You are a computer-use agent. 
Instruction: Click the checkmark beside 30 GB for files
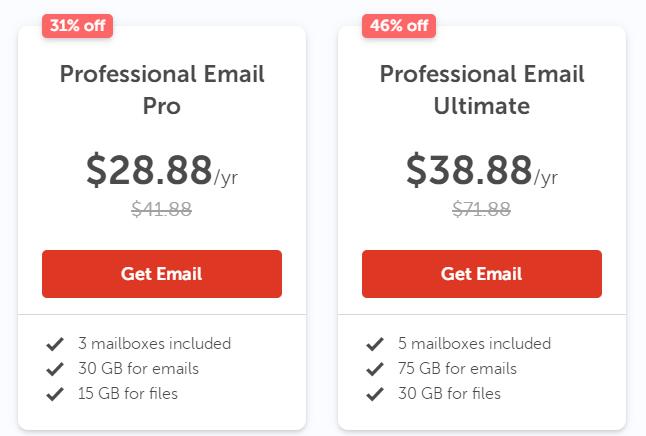tap(375, 394)
